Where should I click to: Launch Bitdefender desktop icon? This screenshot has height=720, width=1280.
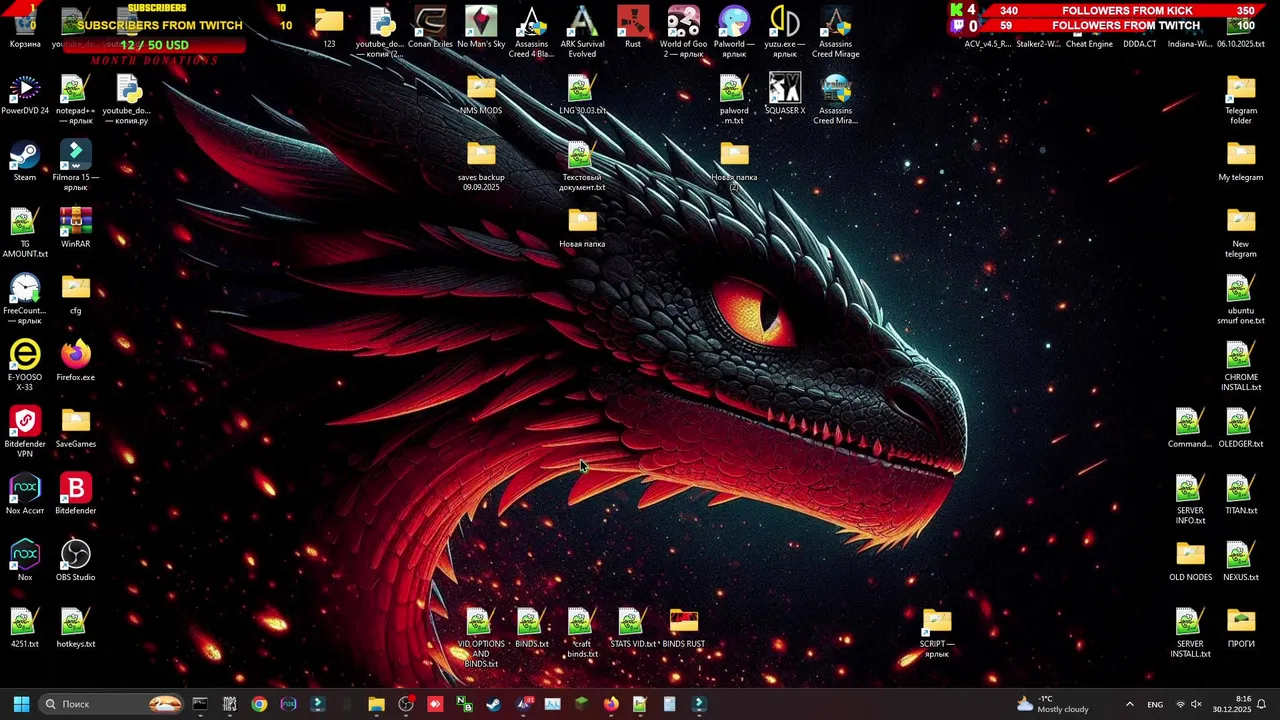tap(76, 495)
